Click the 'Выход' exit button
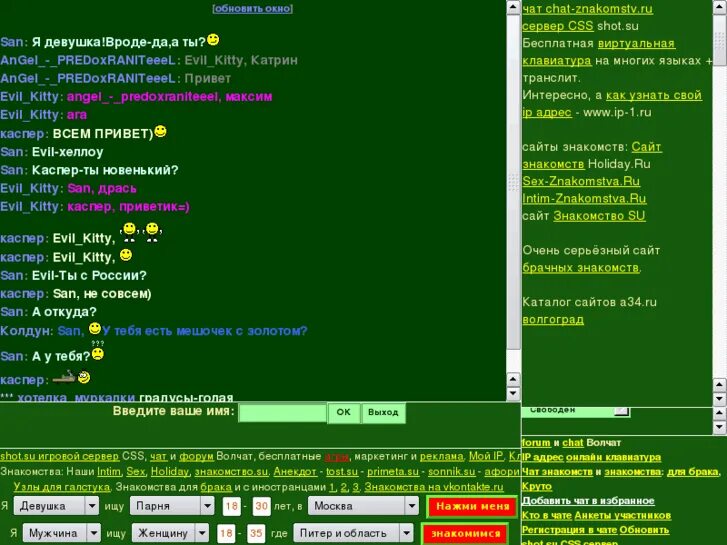This screenshot has height=545, width=727. (x=383, y=412)
